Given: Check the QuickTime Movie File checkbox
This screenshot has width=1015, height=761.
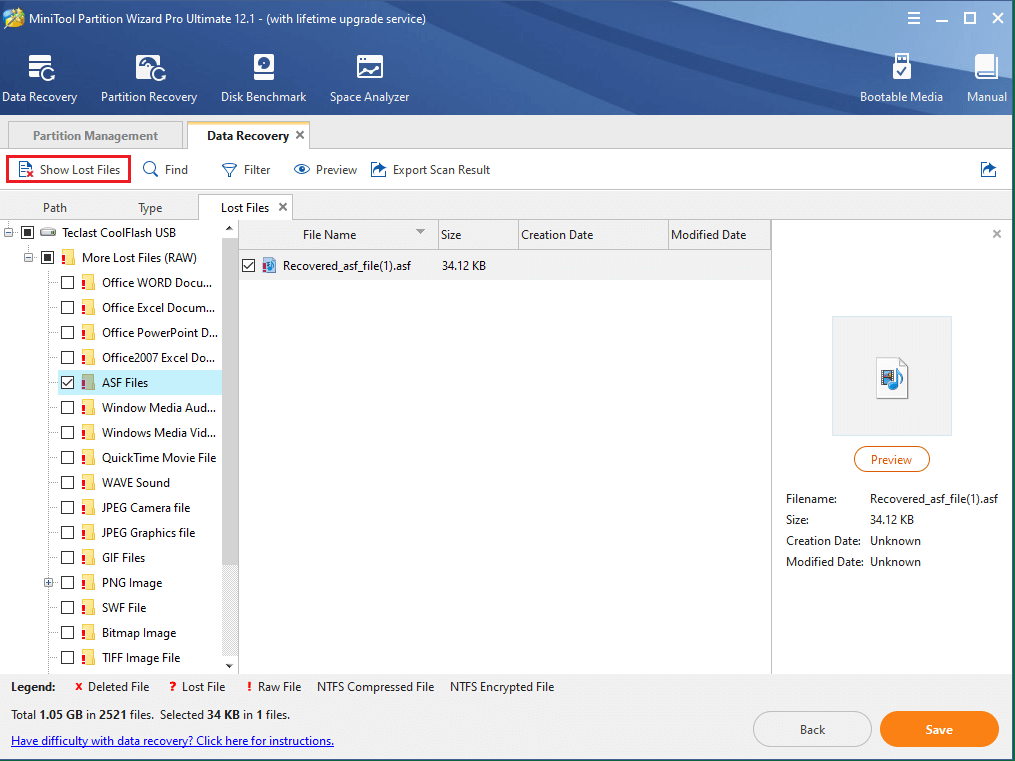Looking at the screenshot, I should 67,458.
